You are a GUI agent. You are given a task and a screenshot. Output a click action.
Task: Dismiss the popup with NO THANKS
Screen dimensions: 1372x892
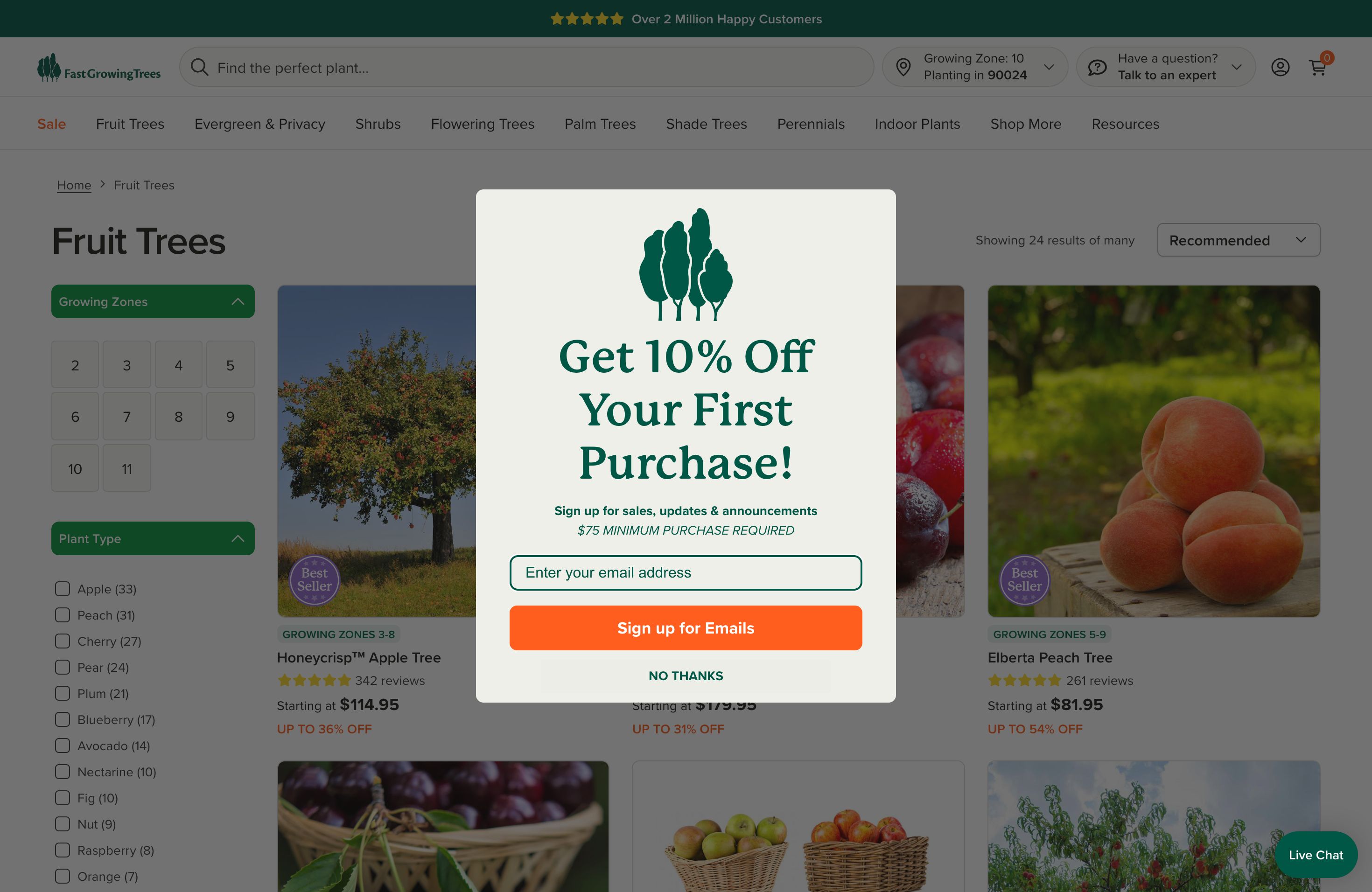(686, 676)
